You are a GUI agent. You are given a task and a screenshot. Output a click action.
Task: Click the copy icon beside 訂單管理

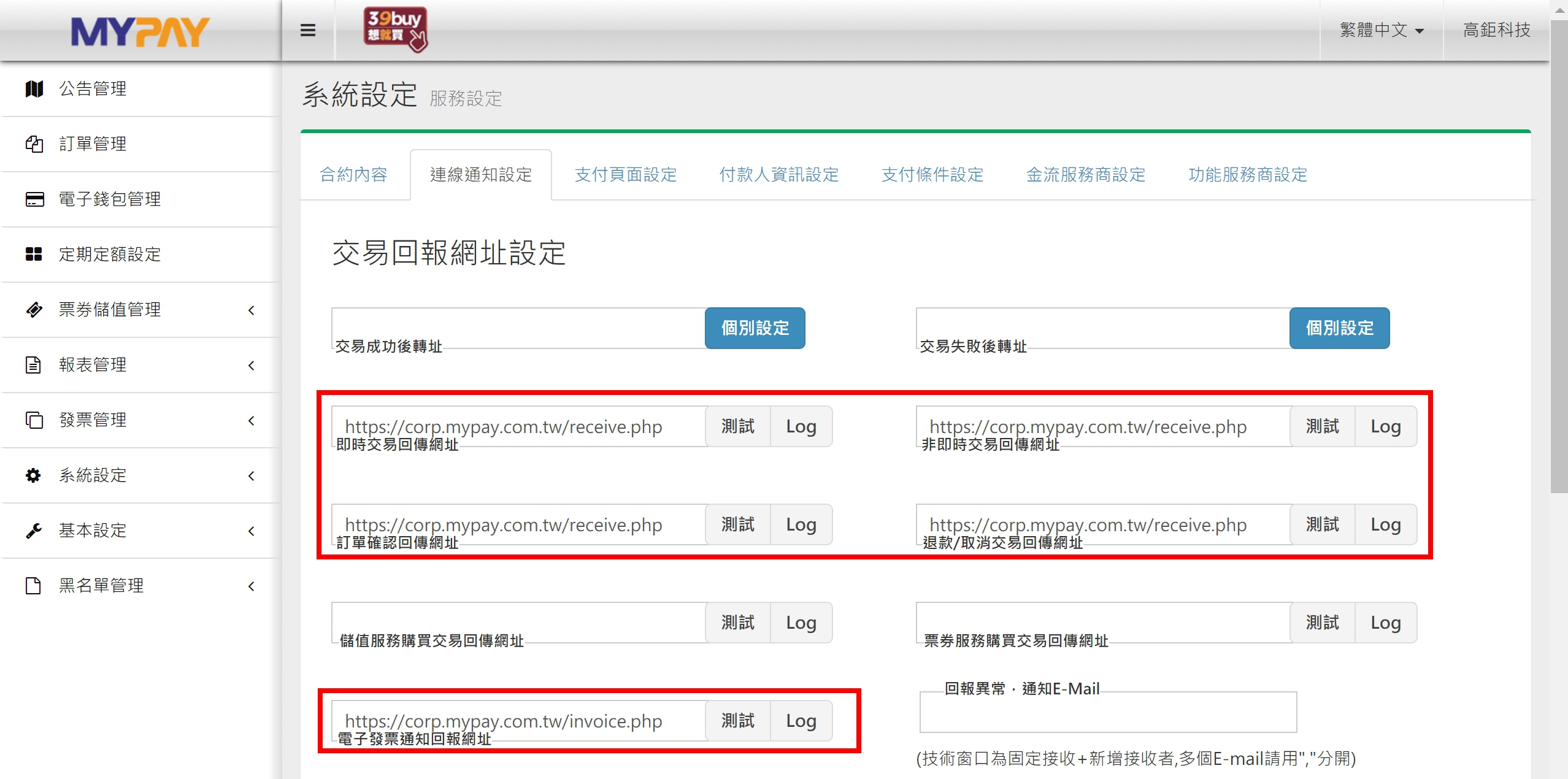click(34, 144)
